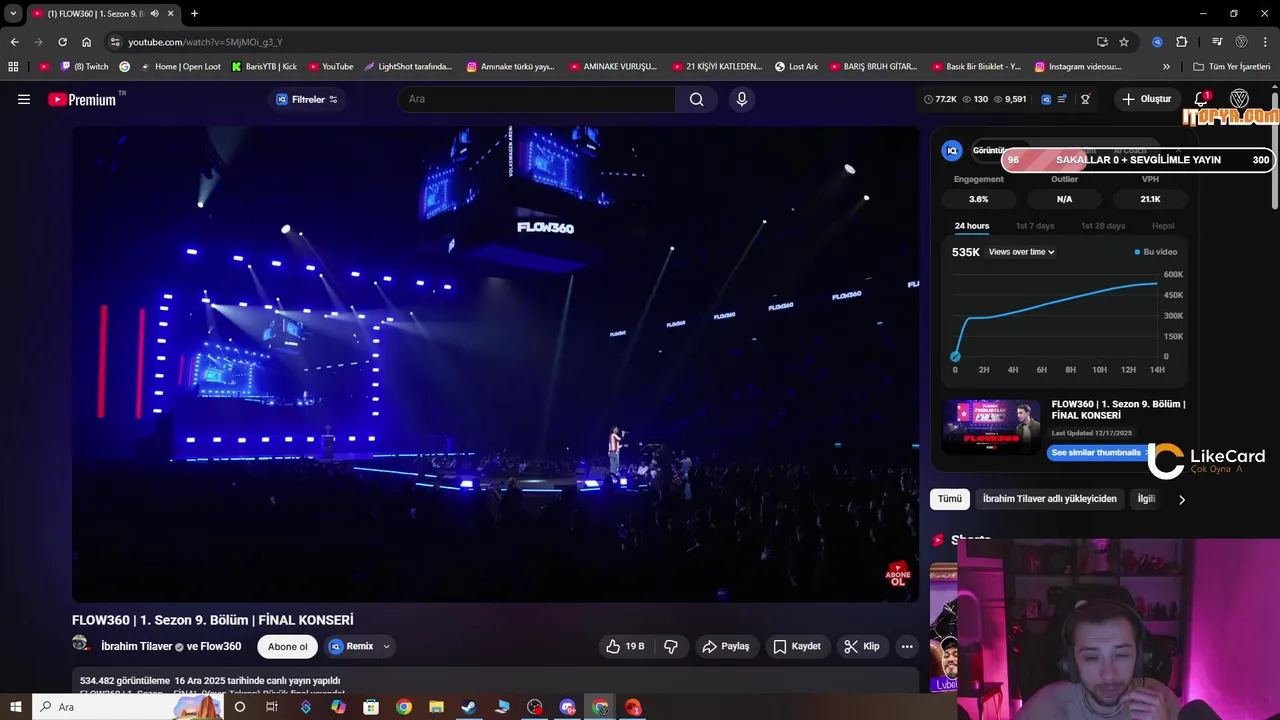Open vidIQ Filtreler dropdown
The height and width of the screenshot is (720, 1280).
pos(307,99)
